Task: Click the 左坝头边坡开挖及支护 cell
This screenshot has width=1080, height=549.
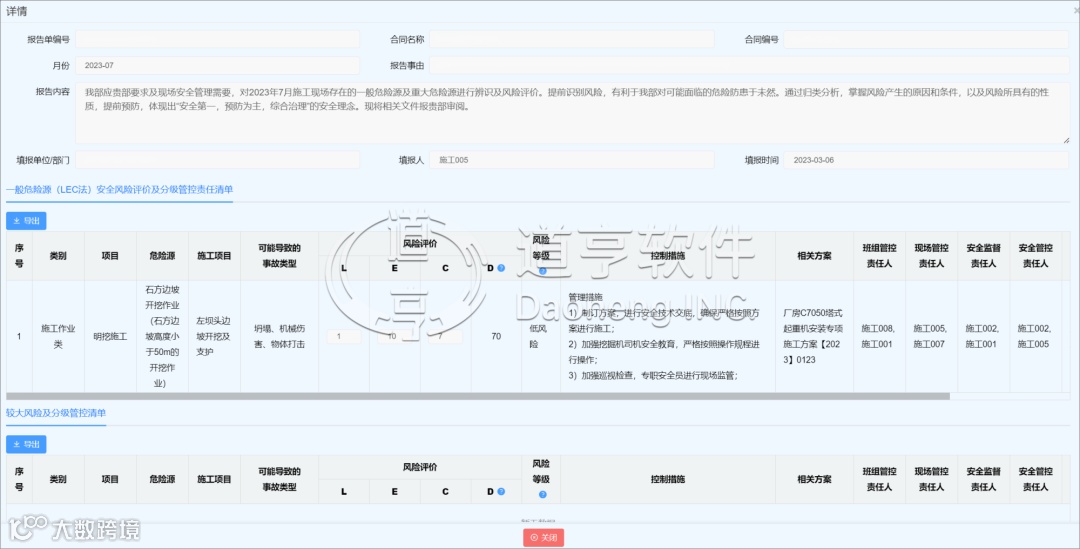Action: pos(214,337)
